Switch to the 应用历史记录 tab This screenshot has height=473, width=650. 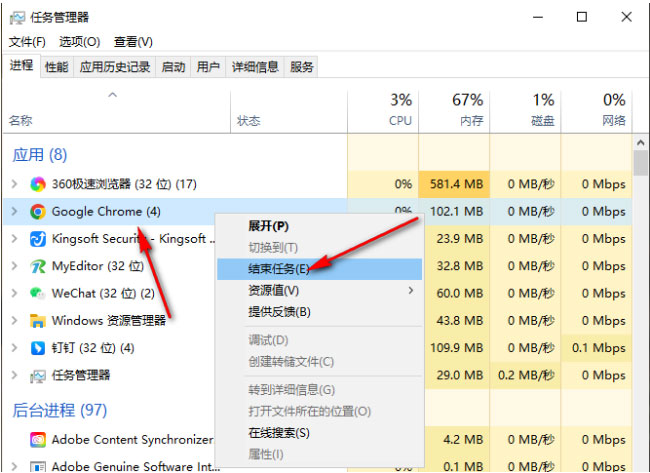pos(115,67)
